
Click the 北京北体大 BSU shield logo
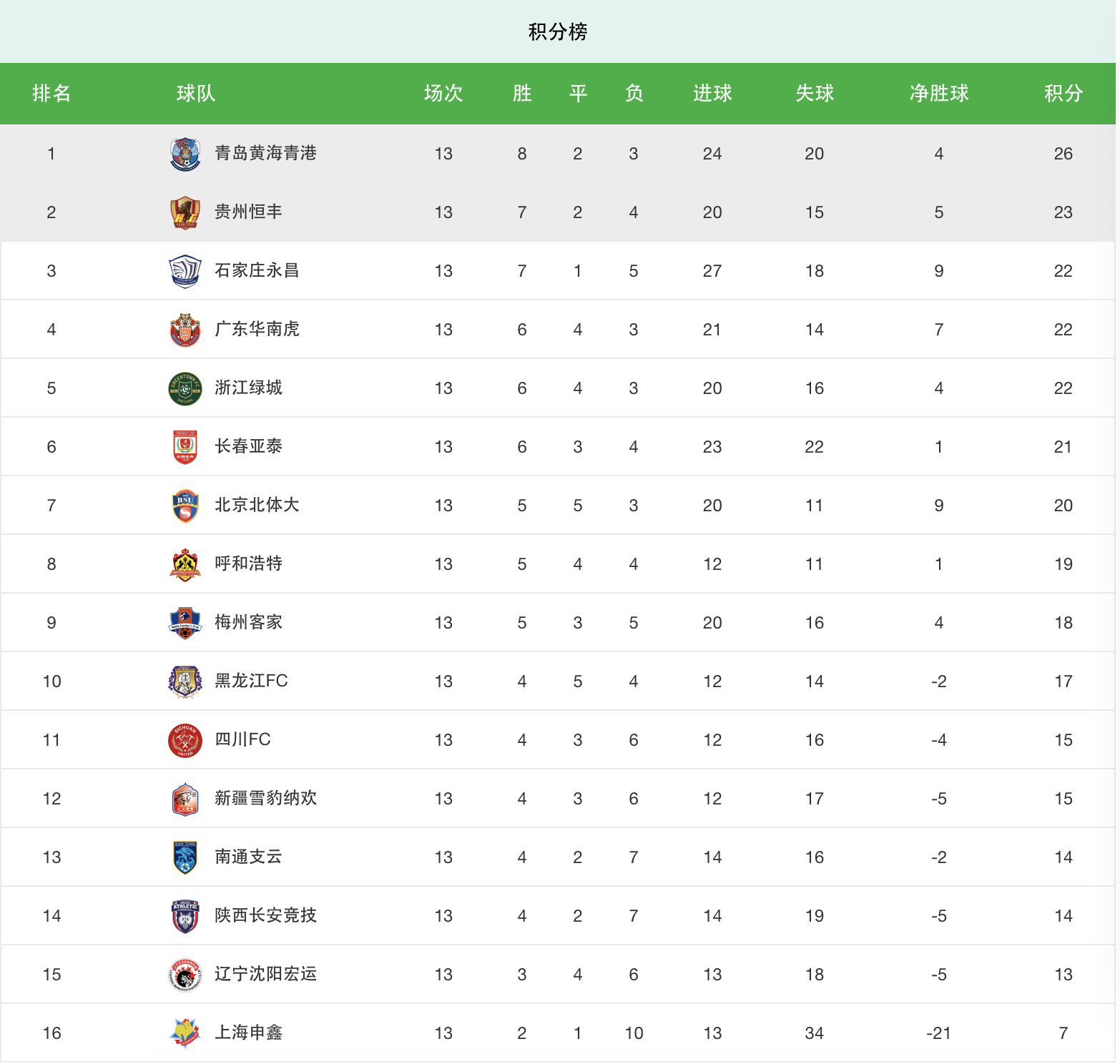point(185,506)
